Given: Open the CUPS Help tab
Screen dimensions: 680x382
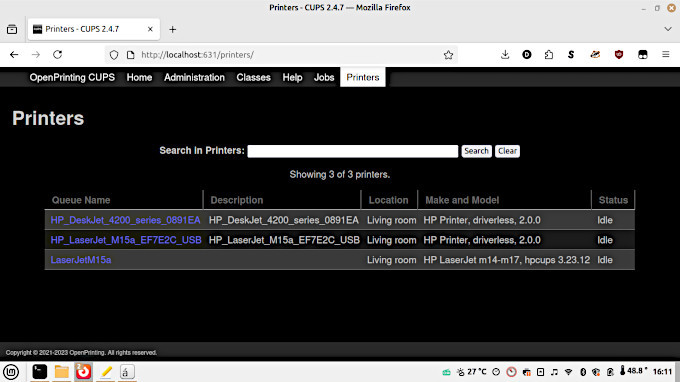Looking at the screenshot, I should coord(292,77).
